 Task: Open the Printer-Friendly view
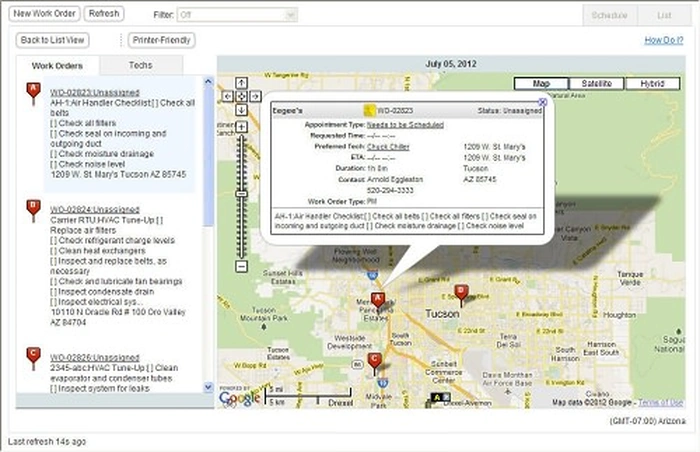coord(161,40)
